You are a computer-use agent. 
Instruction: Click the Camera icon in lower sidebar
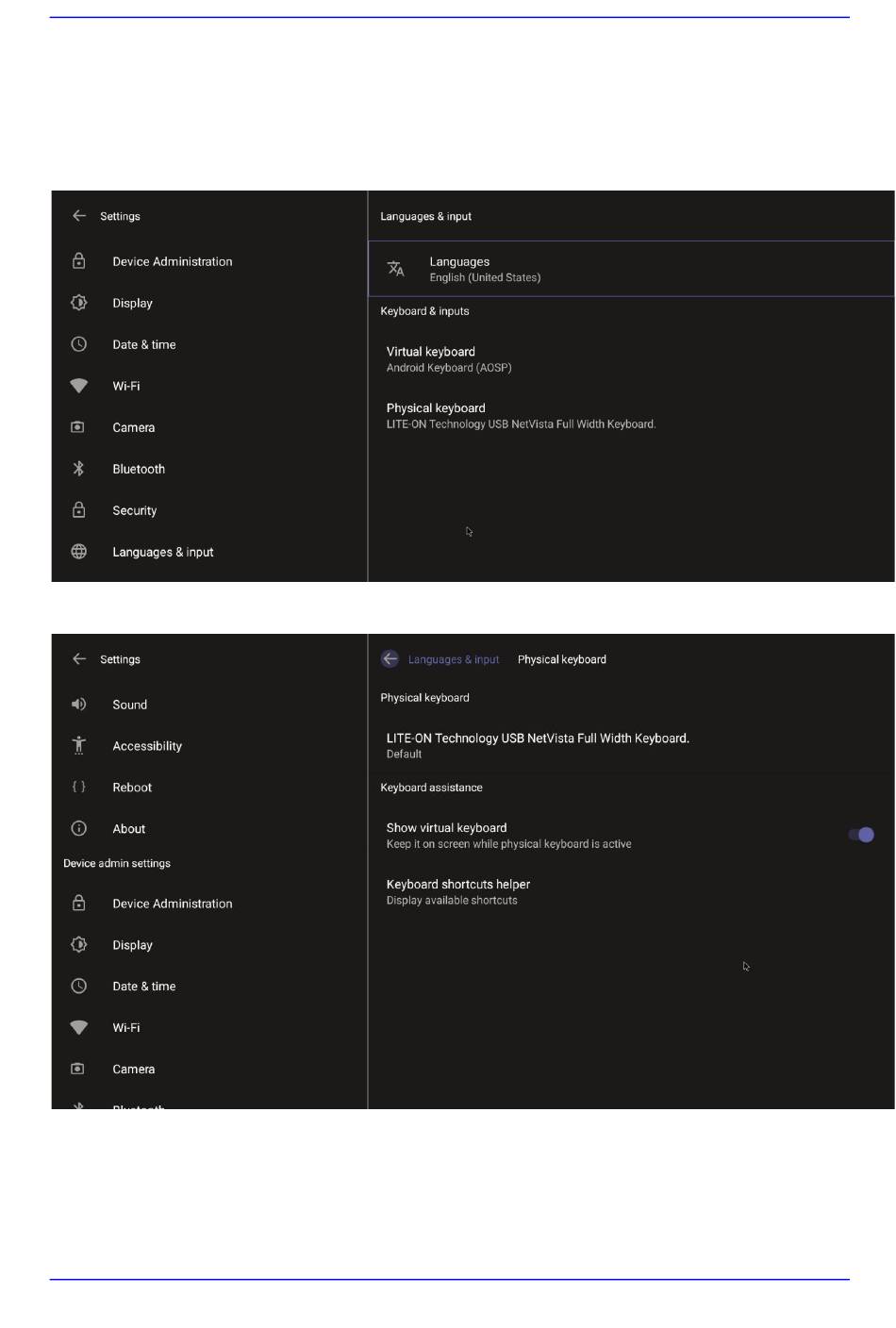(x=79, y=1069)
